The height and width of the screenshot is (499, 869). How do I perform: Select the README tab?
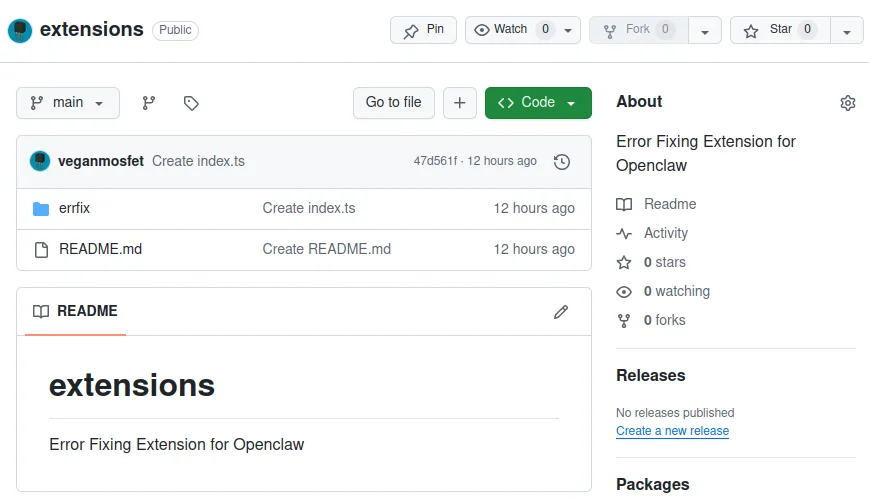[x=76, y=311]
